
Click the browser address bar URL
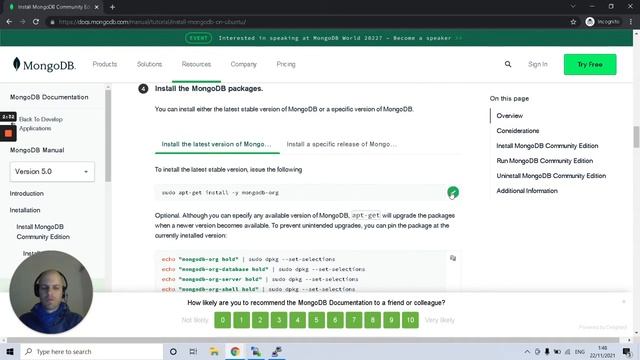point(152,22)
